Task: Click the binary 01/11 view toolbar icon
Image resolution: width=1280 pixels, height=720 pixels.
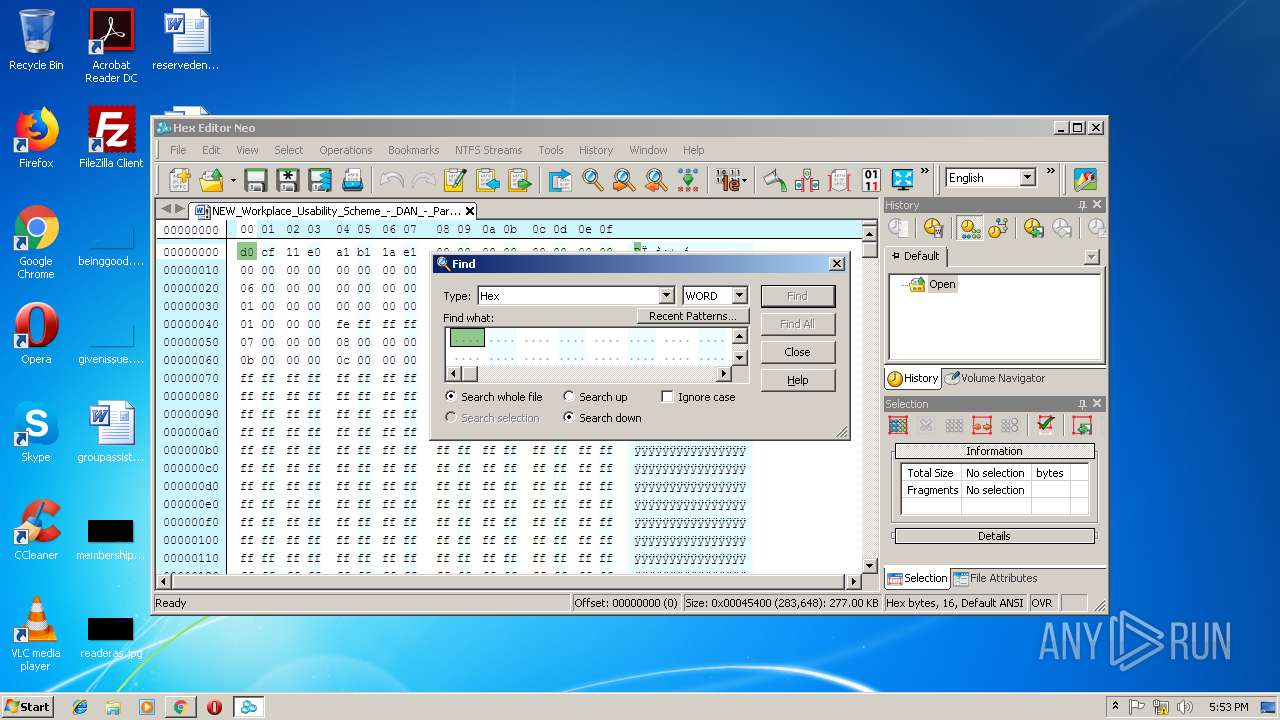Action: click(x=871, y=180)
